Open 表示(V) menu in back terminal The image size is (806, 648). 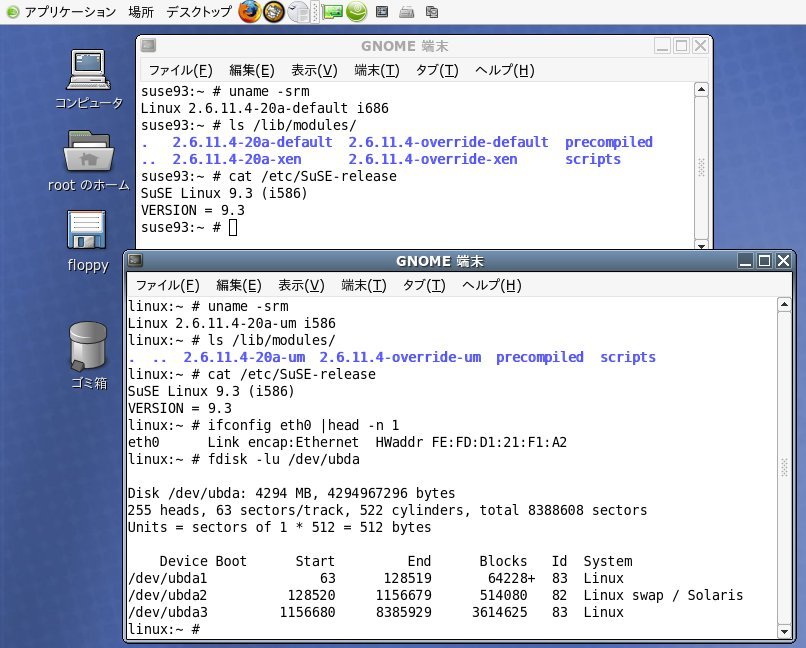314,70
